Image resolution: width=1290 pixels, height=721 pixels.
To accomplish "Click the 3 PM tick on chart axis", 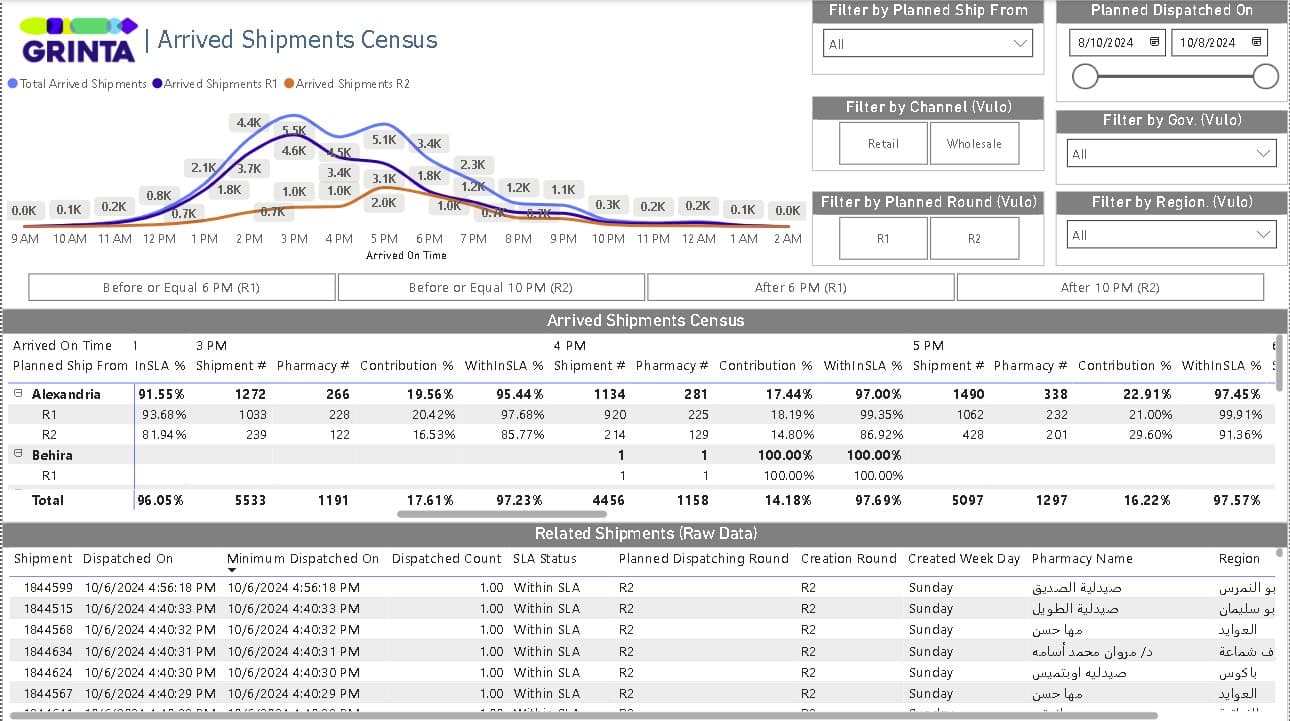I will point(294,239).
